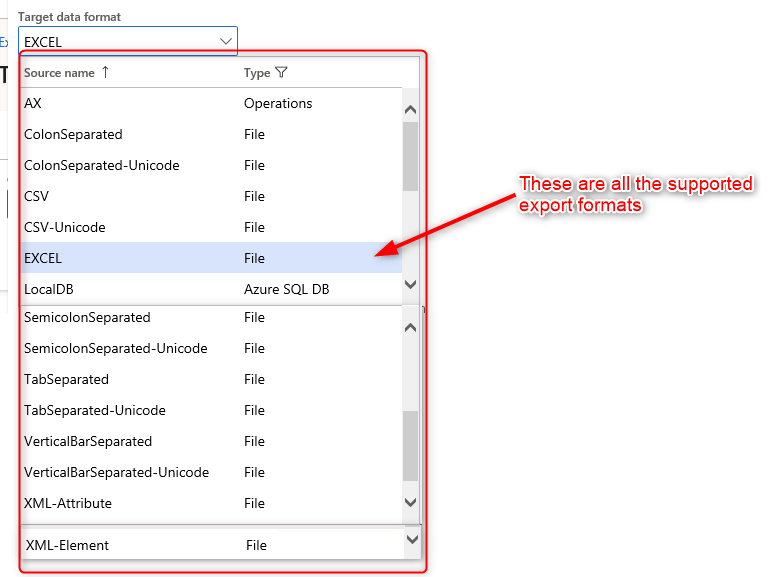This screenshot has height=577, width=780.
Task: Click the Source name column header
Action: tap(59, 73)
